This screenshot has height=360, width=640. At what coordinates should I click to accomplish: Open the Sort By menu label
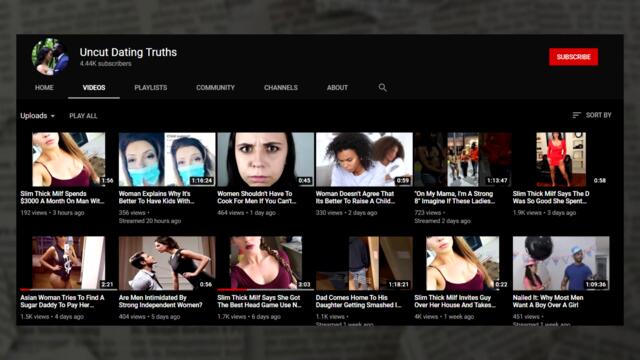(x=598, y=116)
